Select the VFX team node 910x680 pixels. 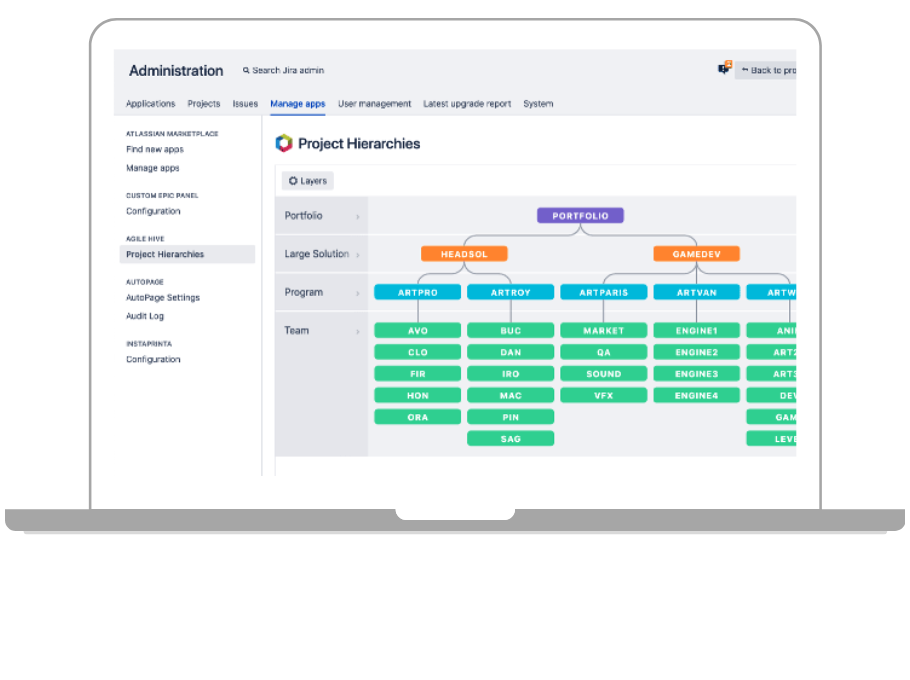pyautogui.click(x=604, y=396)
